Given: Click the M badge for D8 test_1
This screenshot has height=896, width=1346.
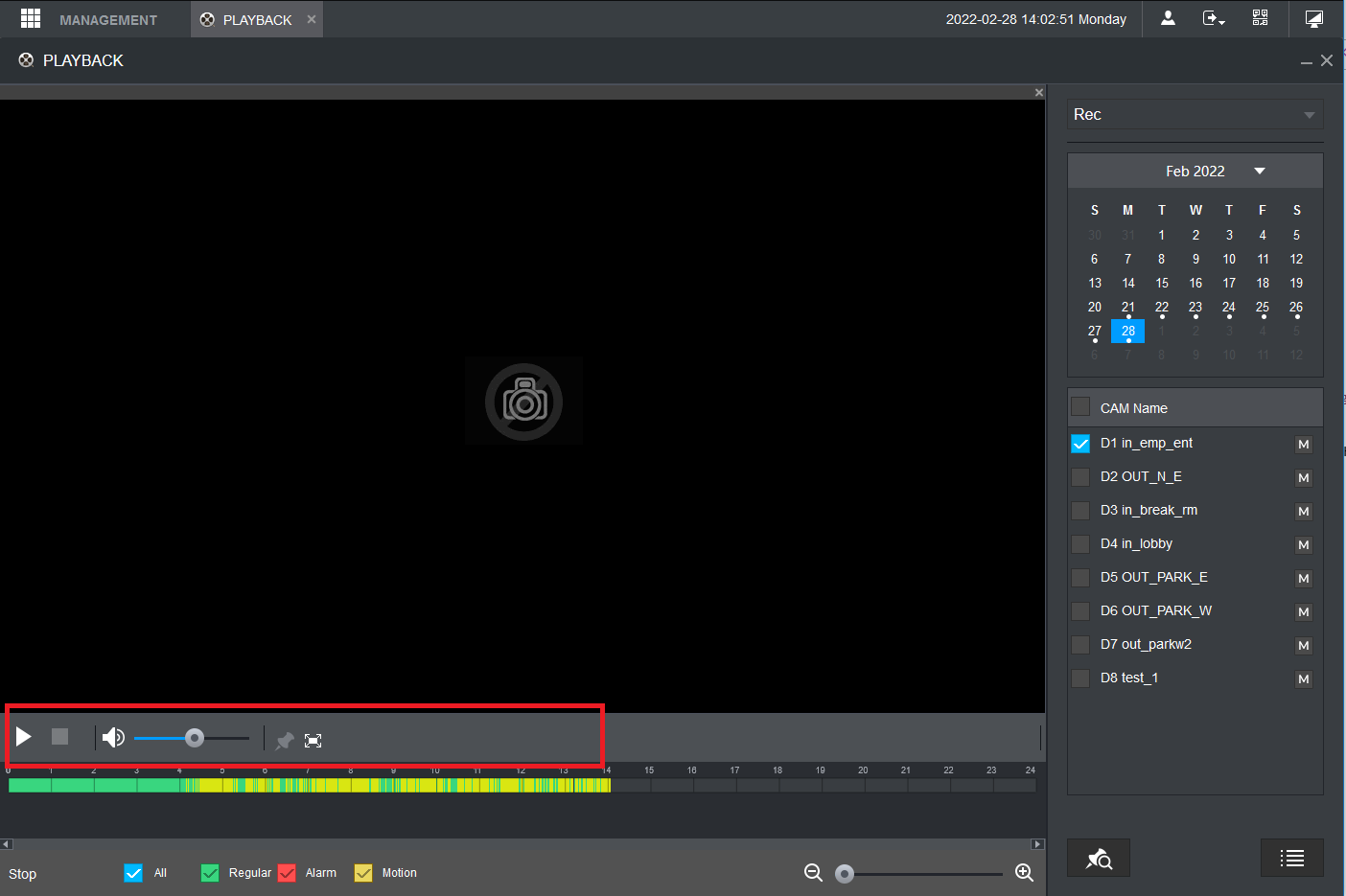Looking at the screenshot, I should 1303,678.
